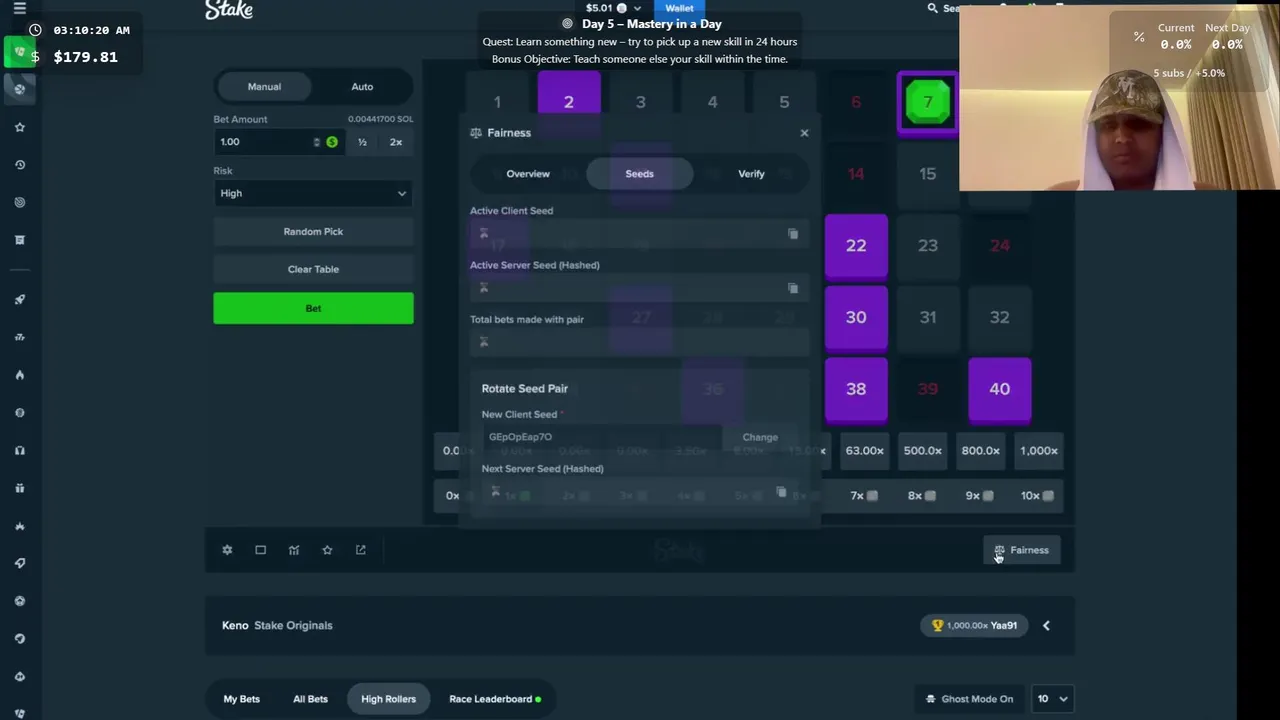The width and height of the screenshot is (1280, 720).
Task: Click the flame icon in the sidebar
Action: coord(19,375)
